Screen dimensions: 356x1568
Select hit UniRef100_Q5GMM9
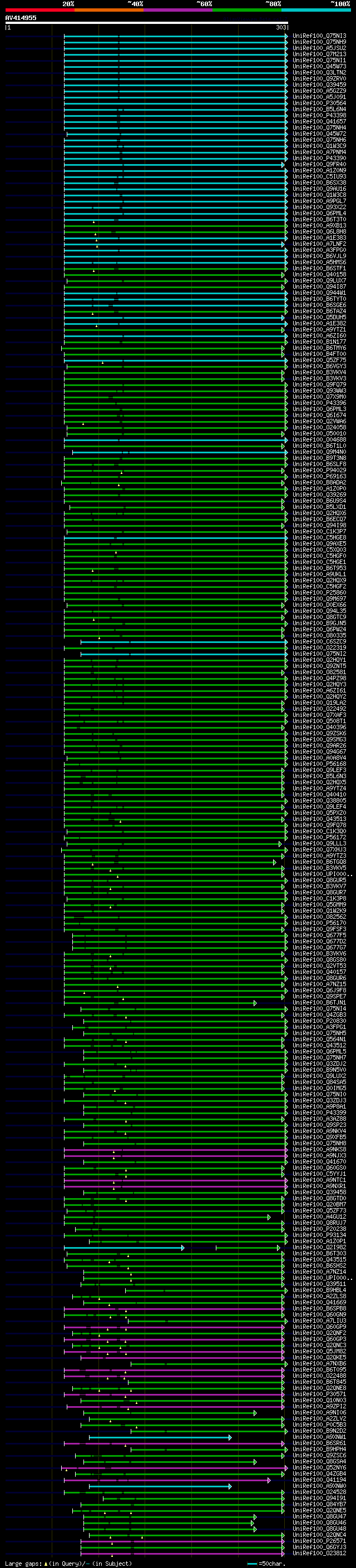(319, 904)
